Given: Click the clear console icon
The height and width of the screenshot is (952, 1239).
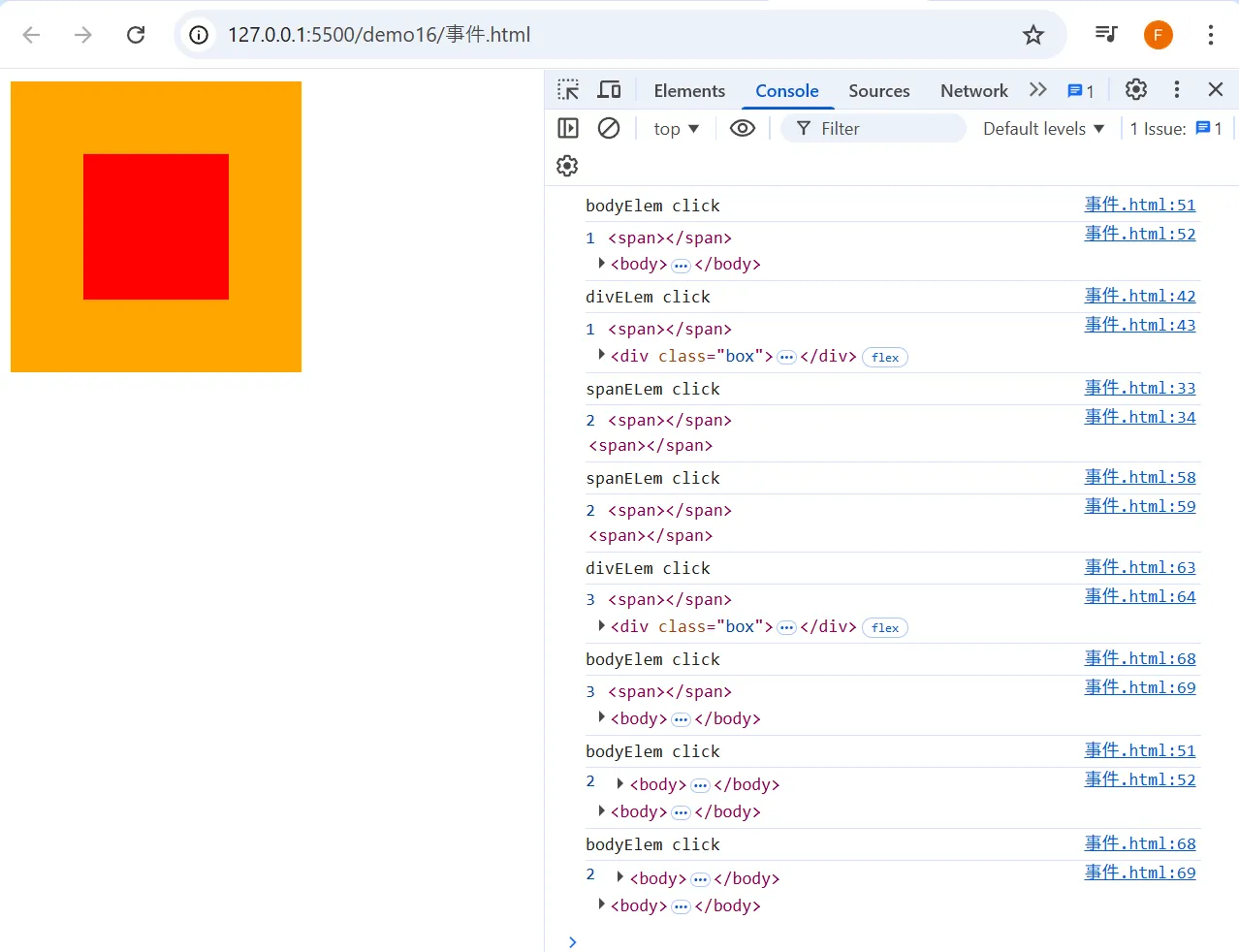Looking at the screenshot, I should click(609, 128).
